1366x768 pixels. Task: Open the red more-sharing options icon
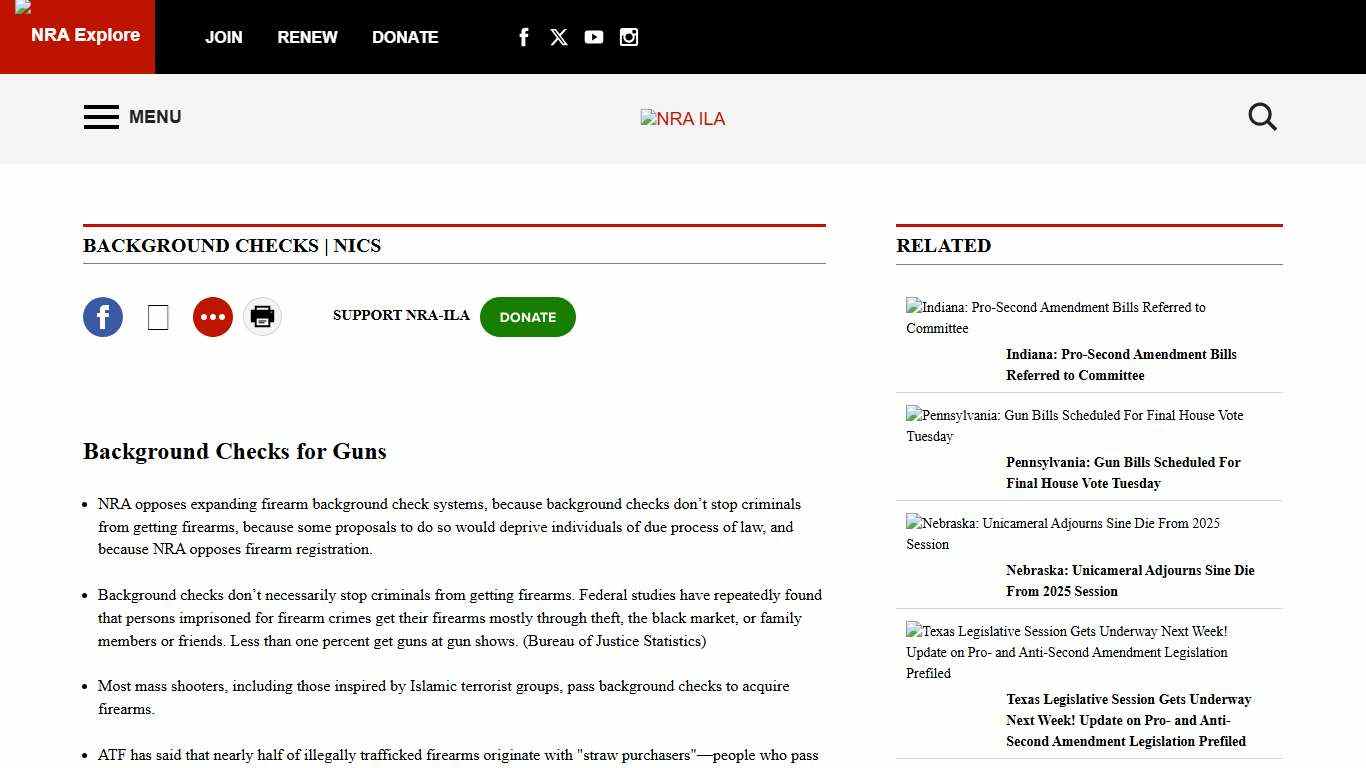point(213,317)
